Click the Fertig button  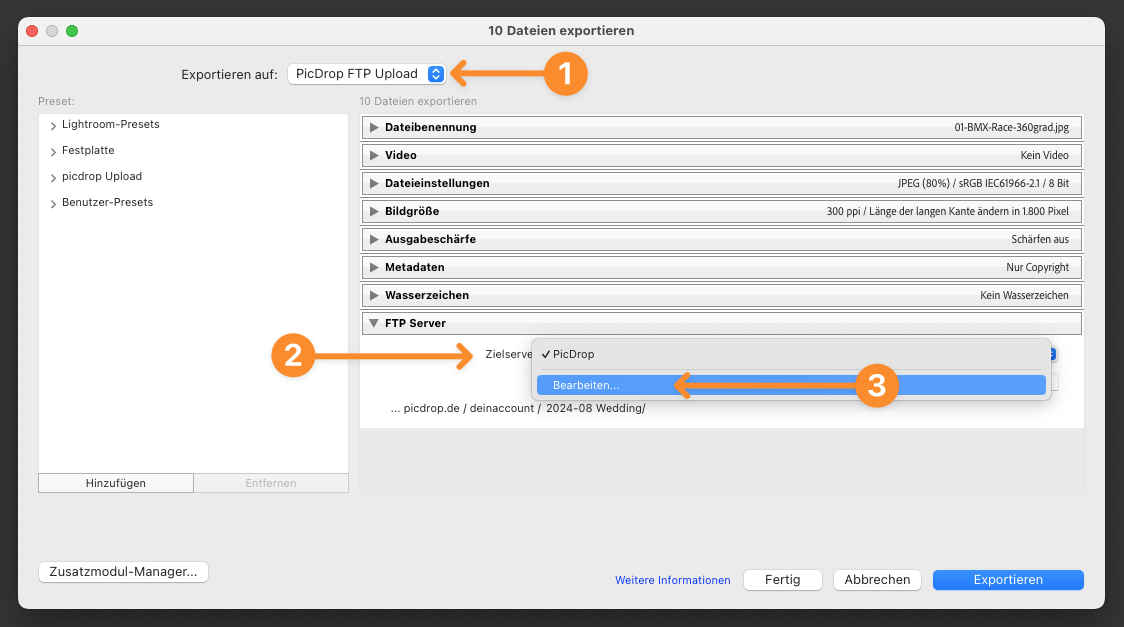click(x=783, y=580)
